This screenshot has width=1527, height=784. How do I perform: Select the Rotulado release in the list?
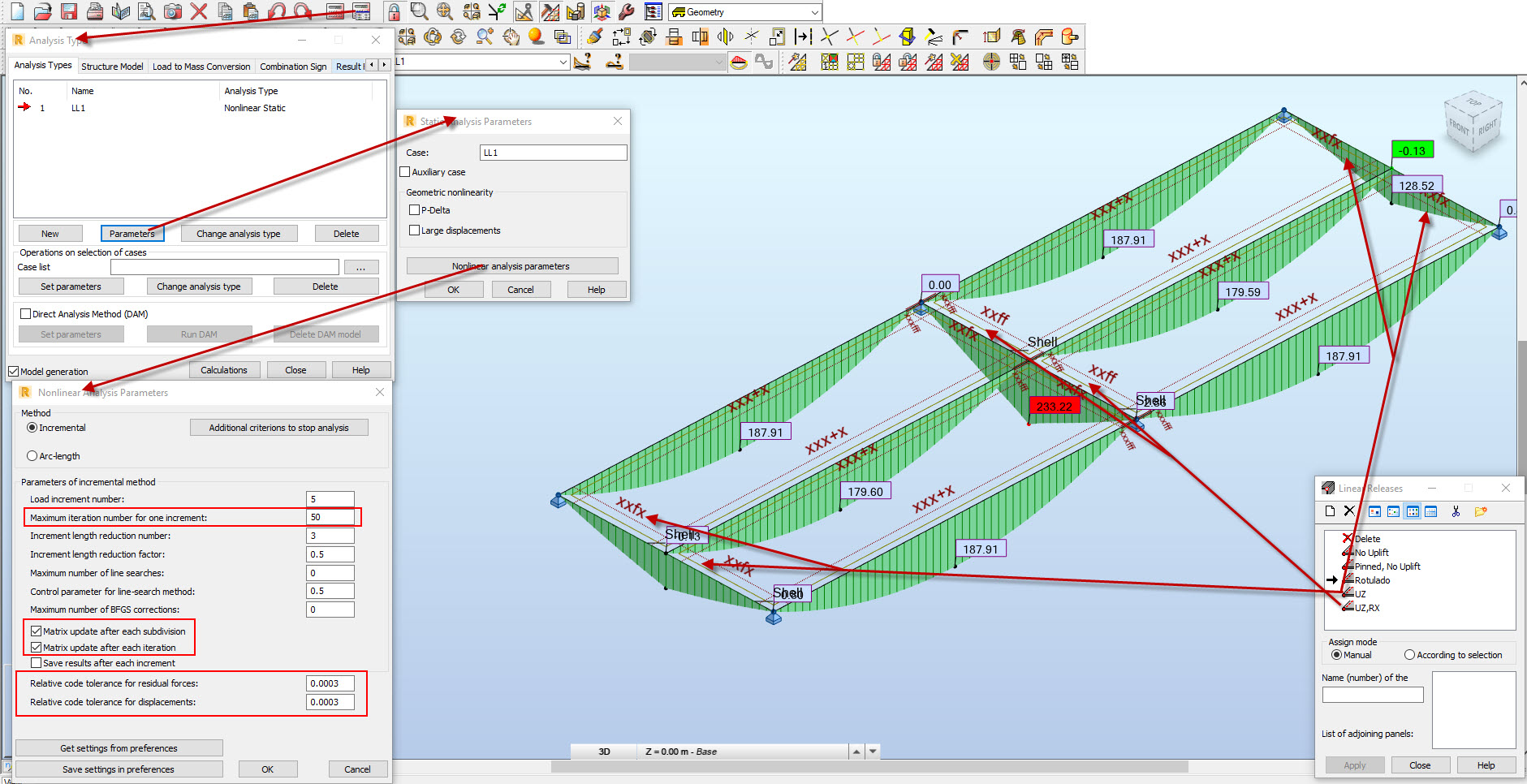pyautogui.click(x=1372, y=580)
